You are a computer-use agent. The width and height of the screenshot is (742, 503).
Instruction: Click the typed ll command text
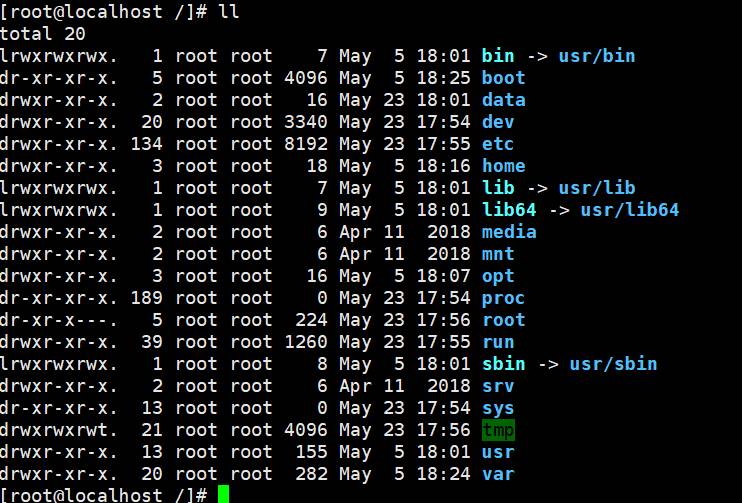pyautogui.click(x=228, y=12)
